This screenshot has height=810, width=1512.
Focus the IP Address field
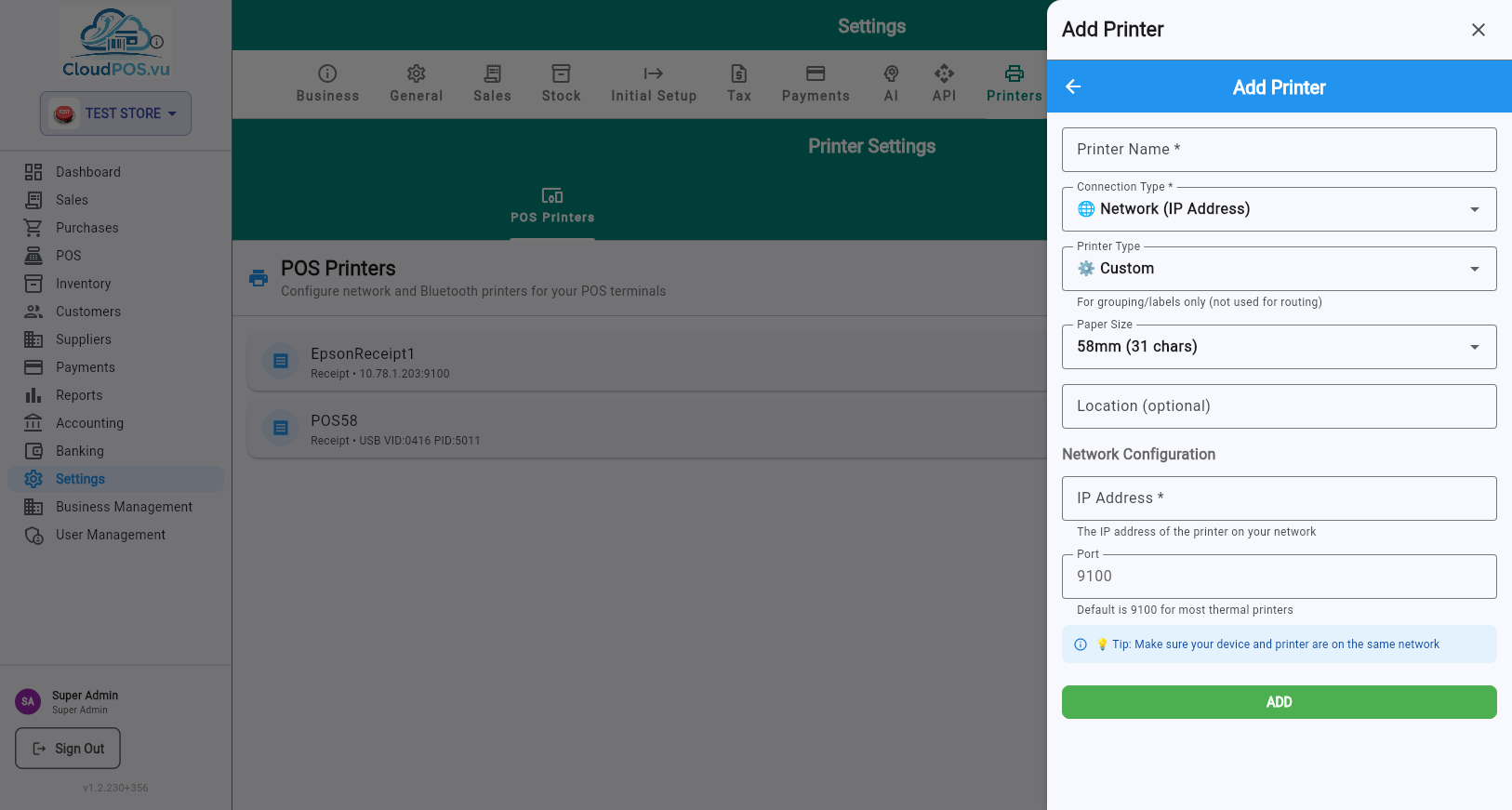1280,498
